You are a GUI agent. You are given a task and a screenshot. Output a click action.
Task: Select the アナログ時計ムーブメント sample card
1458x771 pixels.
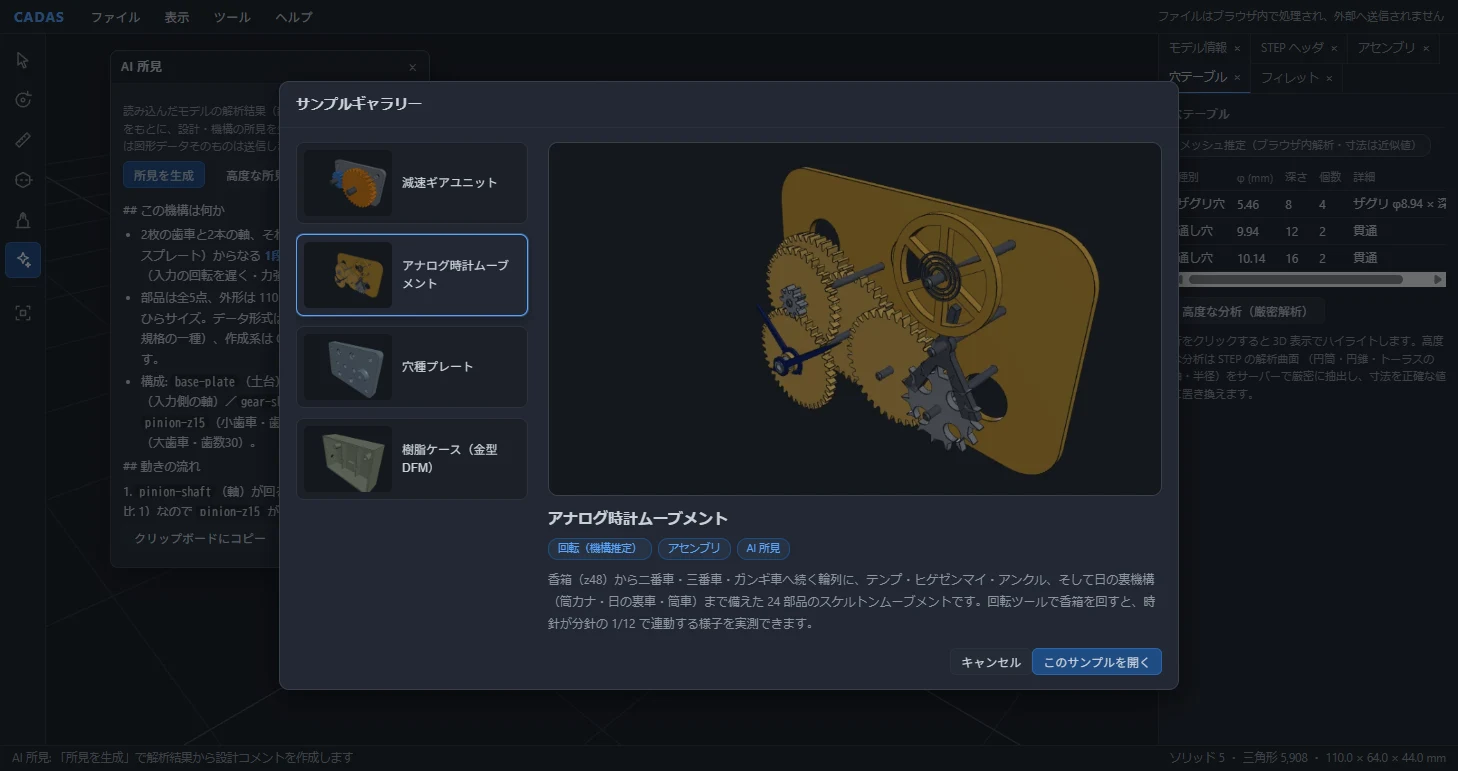pos(412,275)
